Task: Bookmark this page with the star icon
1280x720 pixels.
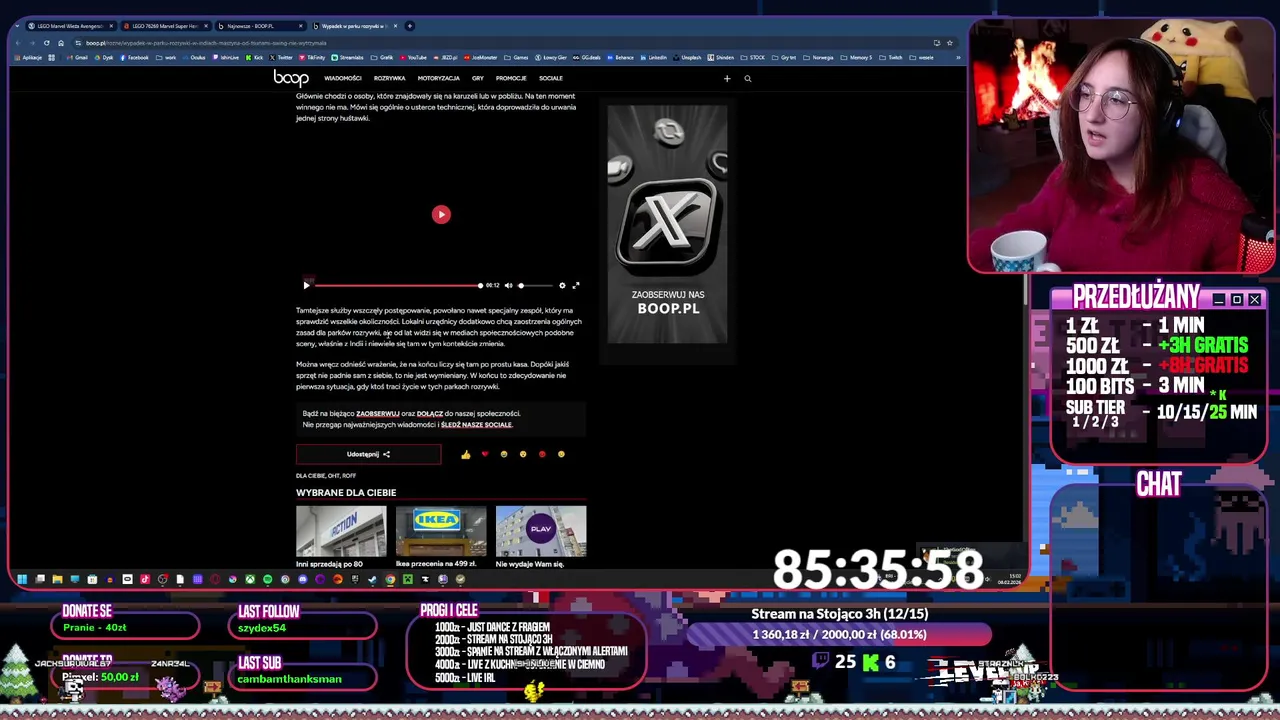Action: pos(949,43)
